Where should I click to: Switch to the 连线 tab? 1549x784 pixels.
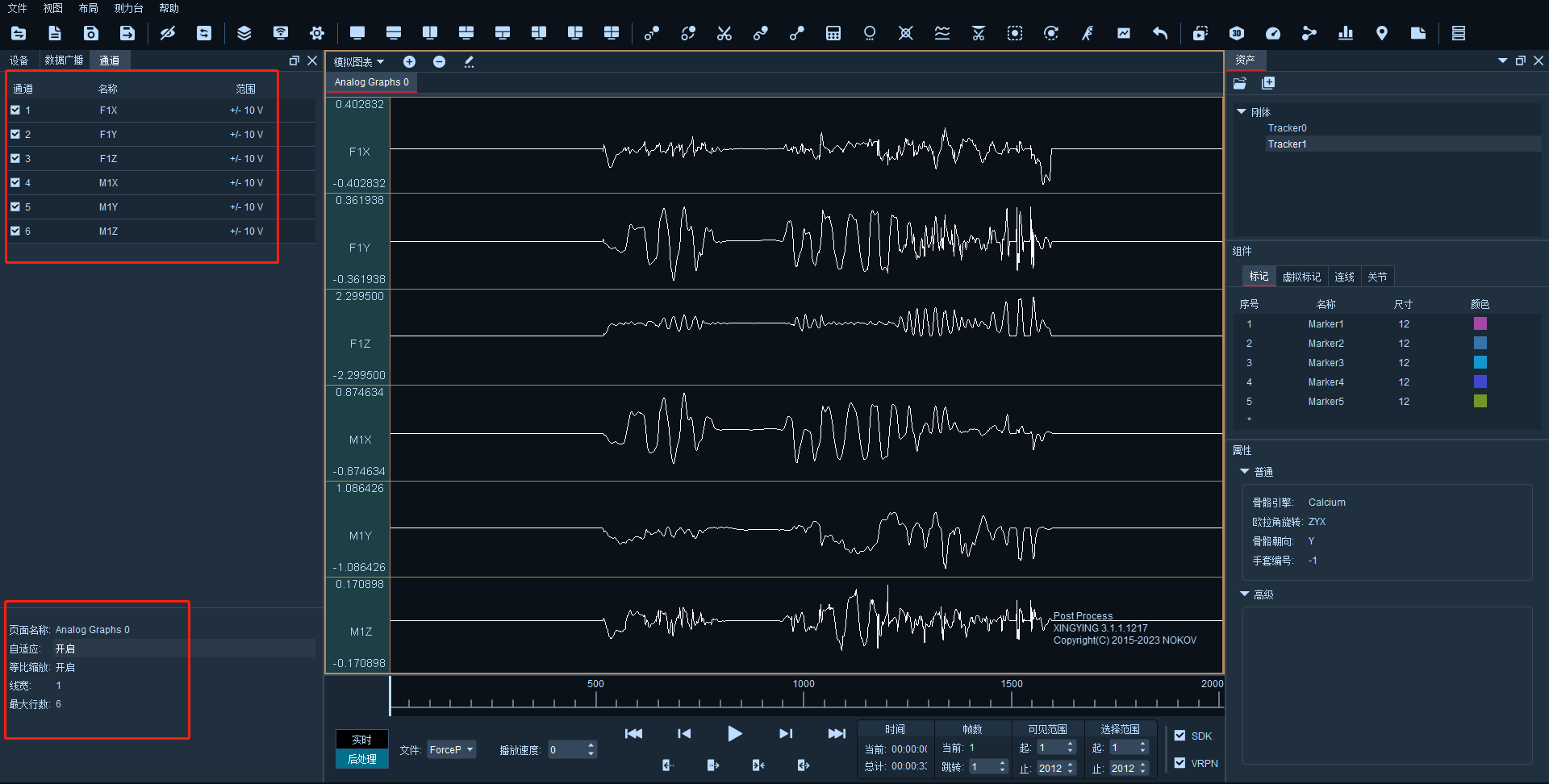point(1344,277)
